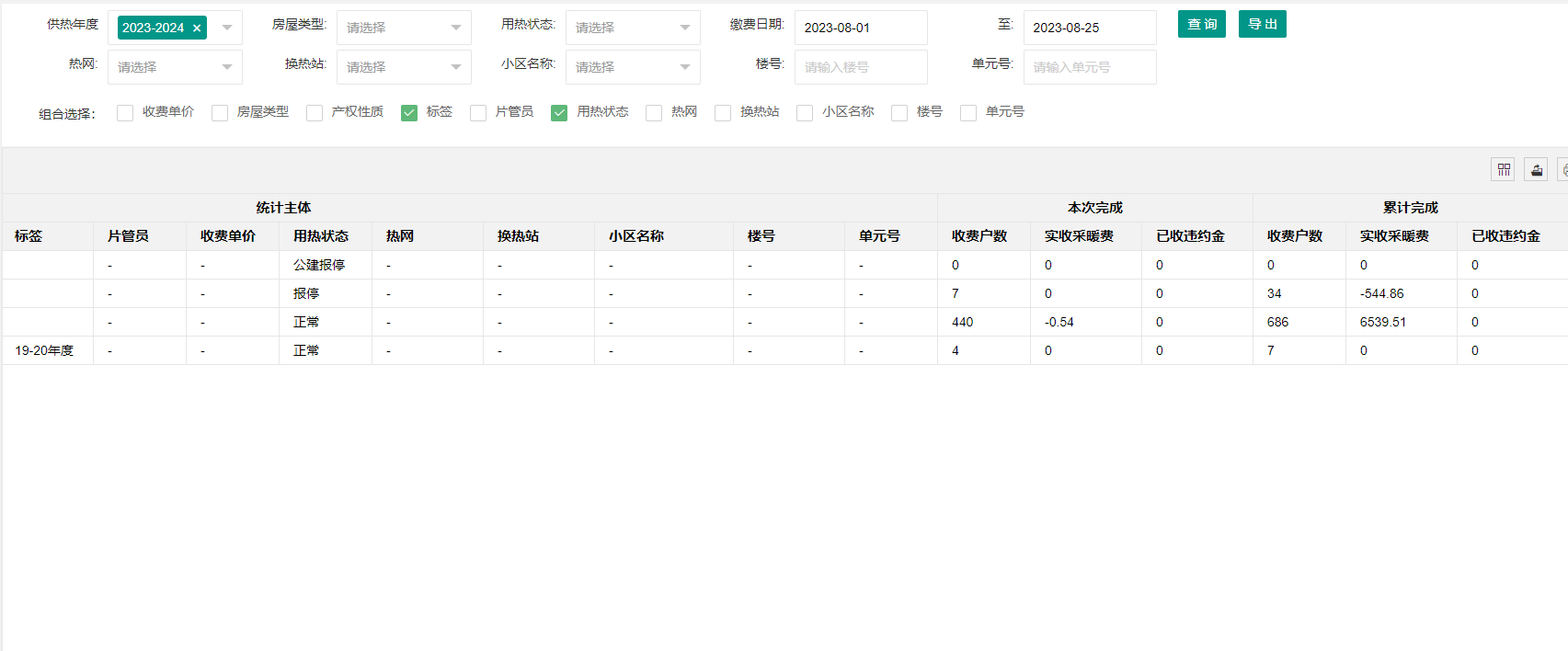Viewport: 1568px width, 651px height.
Task: Select the 19-20年度 label cell
Action: (48, 350)
